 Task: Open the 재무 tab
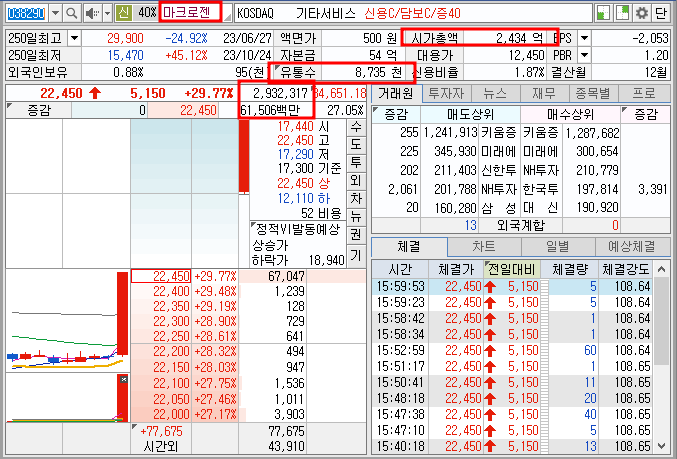545,93
